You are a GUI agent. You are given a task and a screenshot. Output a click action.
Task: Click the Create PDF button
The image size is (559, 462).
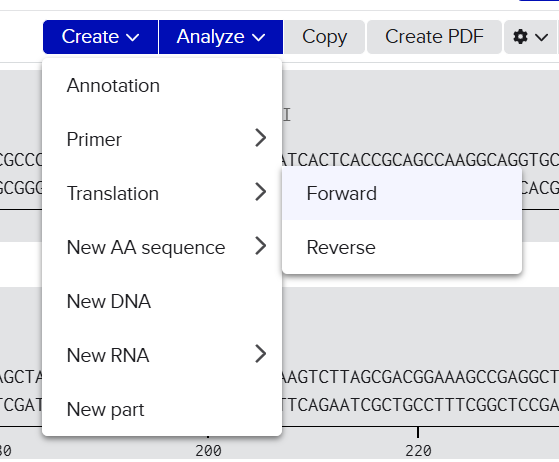(x=434, y=37)
